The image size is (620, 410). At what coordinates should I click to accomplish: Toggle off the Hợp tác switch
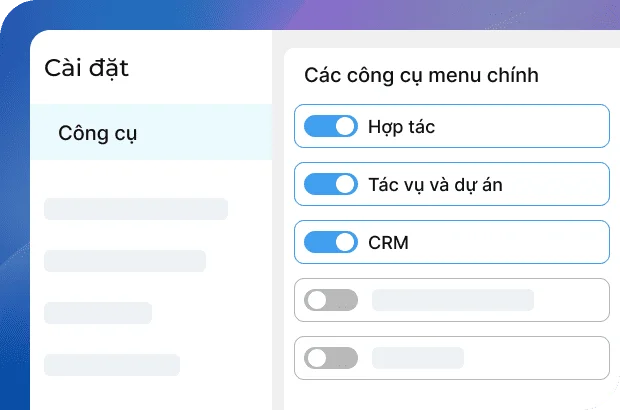[330, 126]
